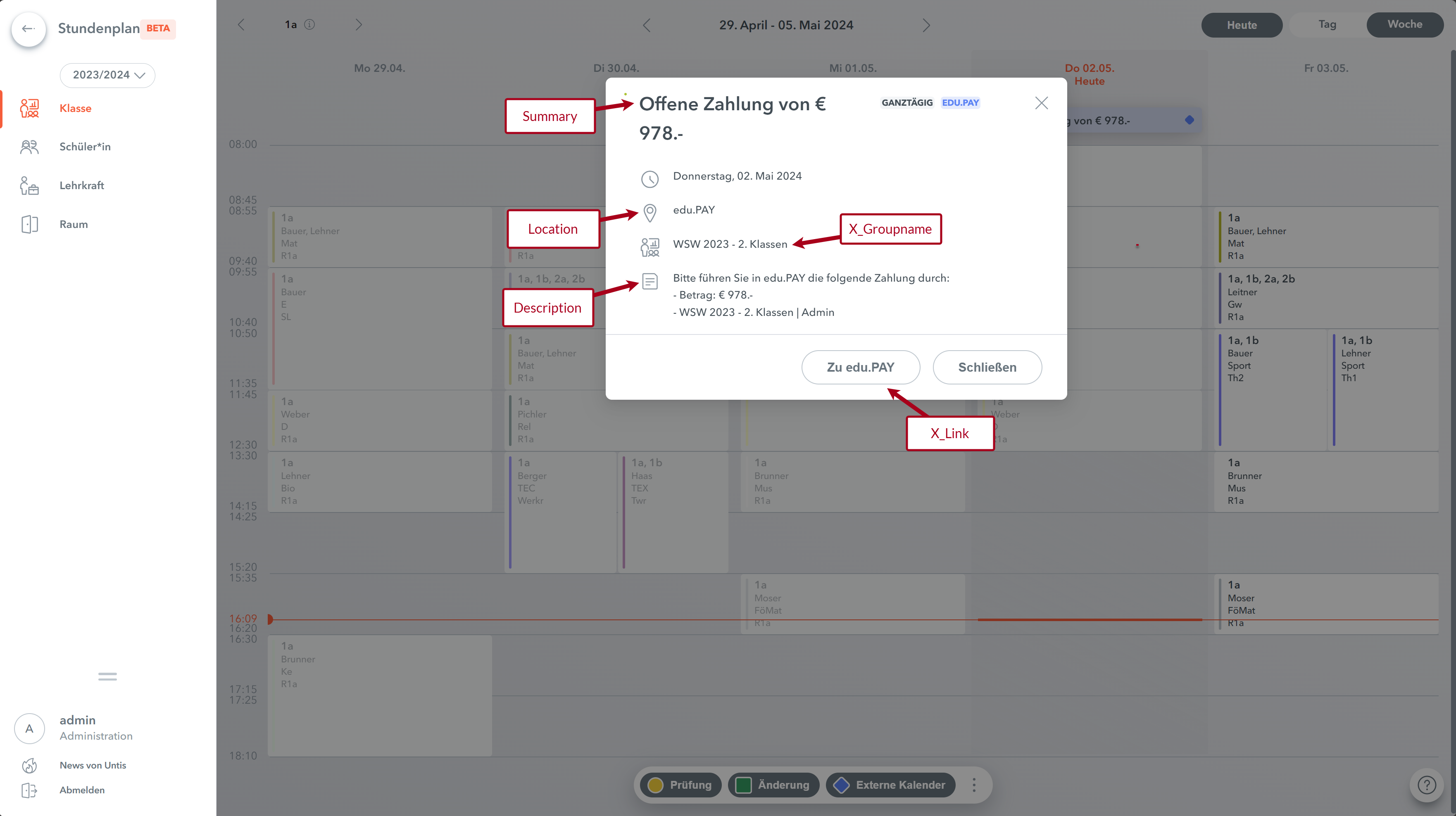This screenshot has height=816, width=1456.
Task: Click the description note icon in dialog
Action: point(649,281)
